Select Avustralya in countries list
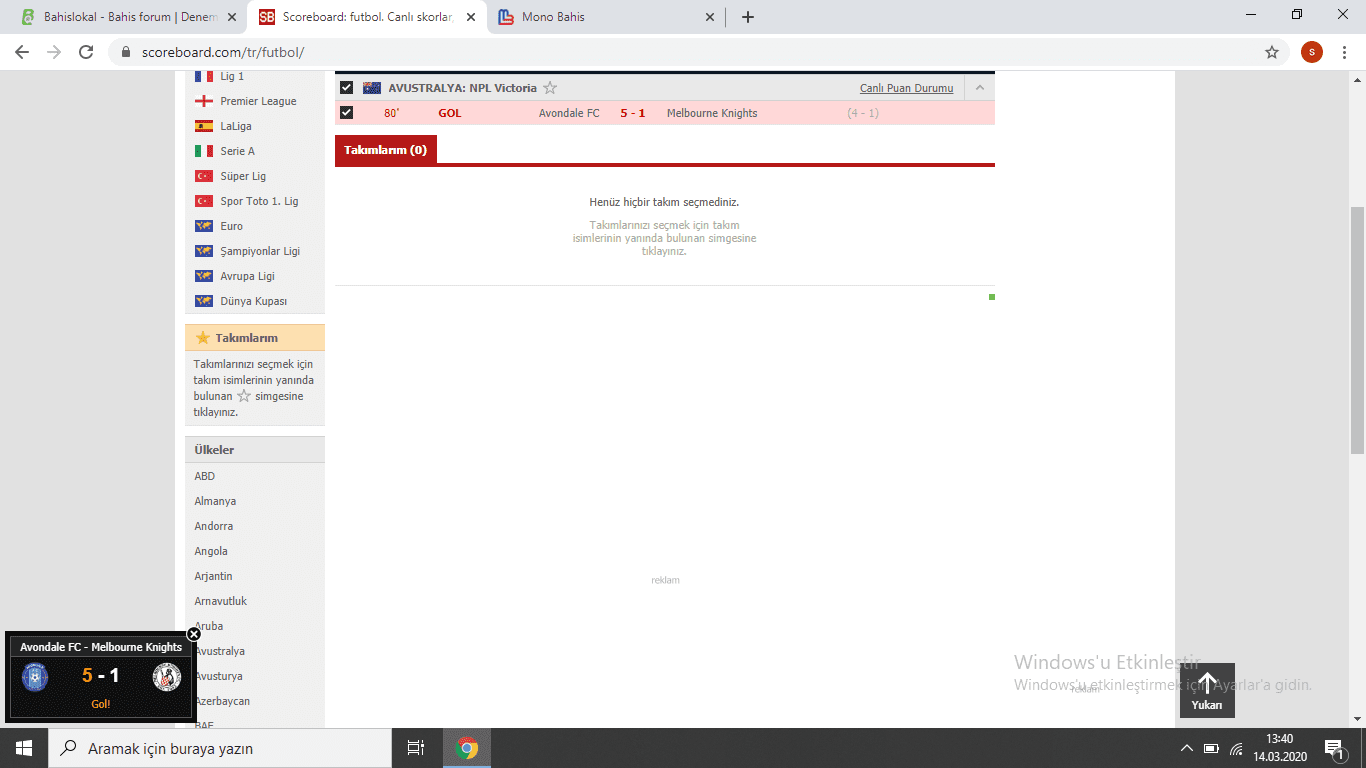 tap(220, 651)
